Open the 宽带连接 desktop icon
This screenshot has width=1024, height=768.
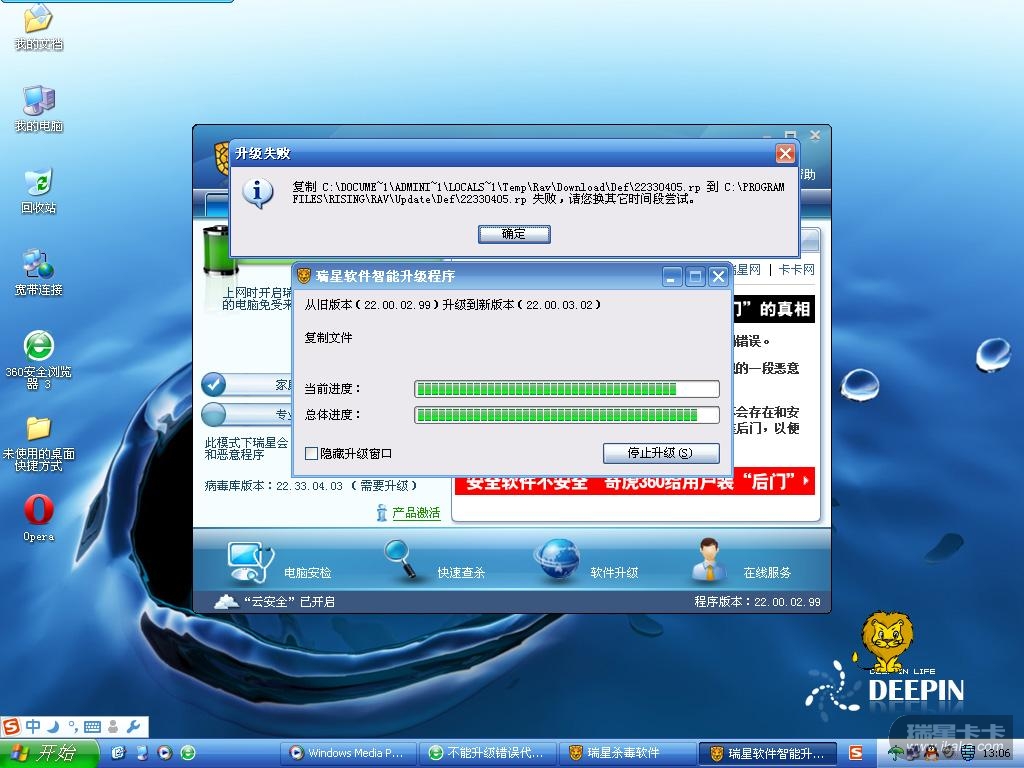click(39, 272)
